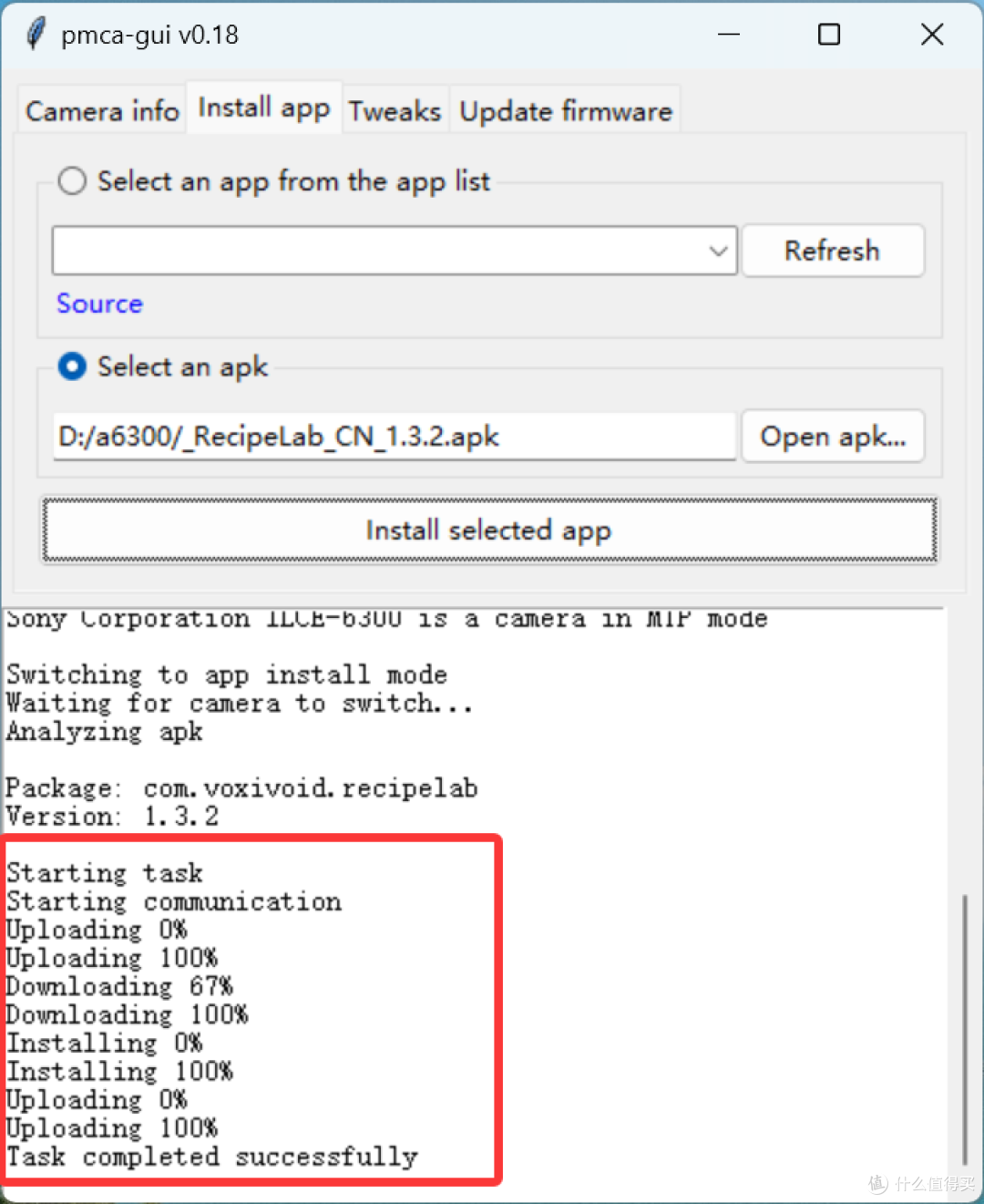Switch to the Camera info tab
This screenshot has width=984, height=1204.
click(x=102, y=110)
